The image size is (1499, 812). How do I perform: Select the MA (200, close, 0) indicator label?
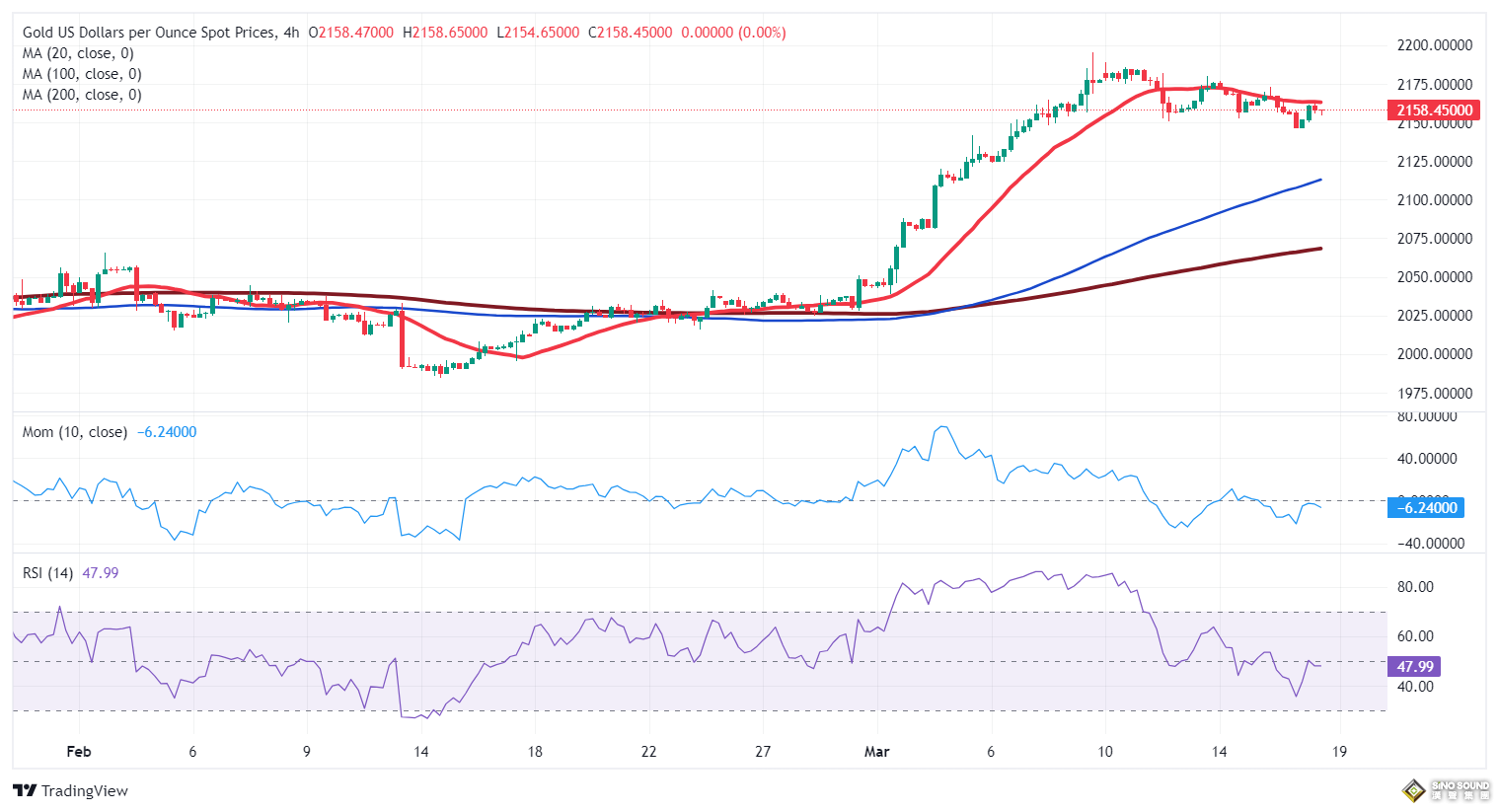82,95
